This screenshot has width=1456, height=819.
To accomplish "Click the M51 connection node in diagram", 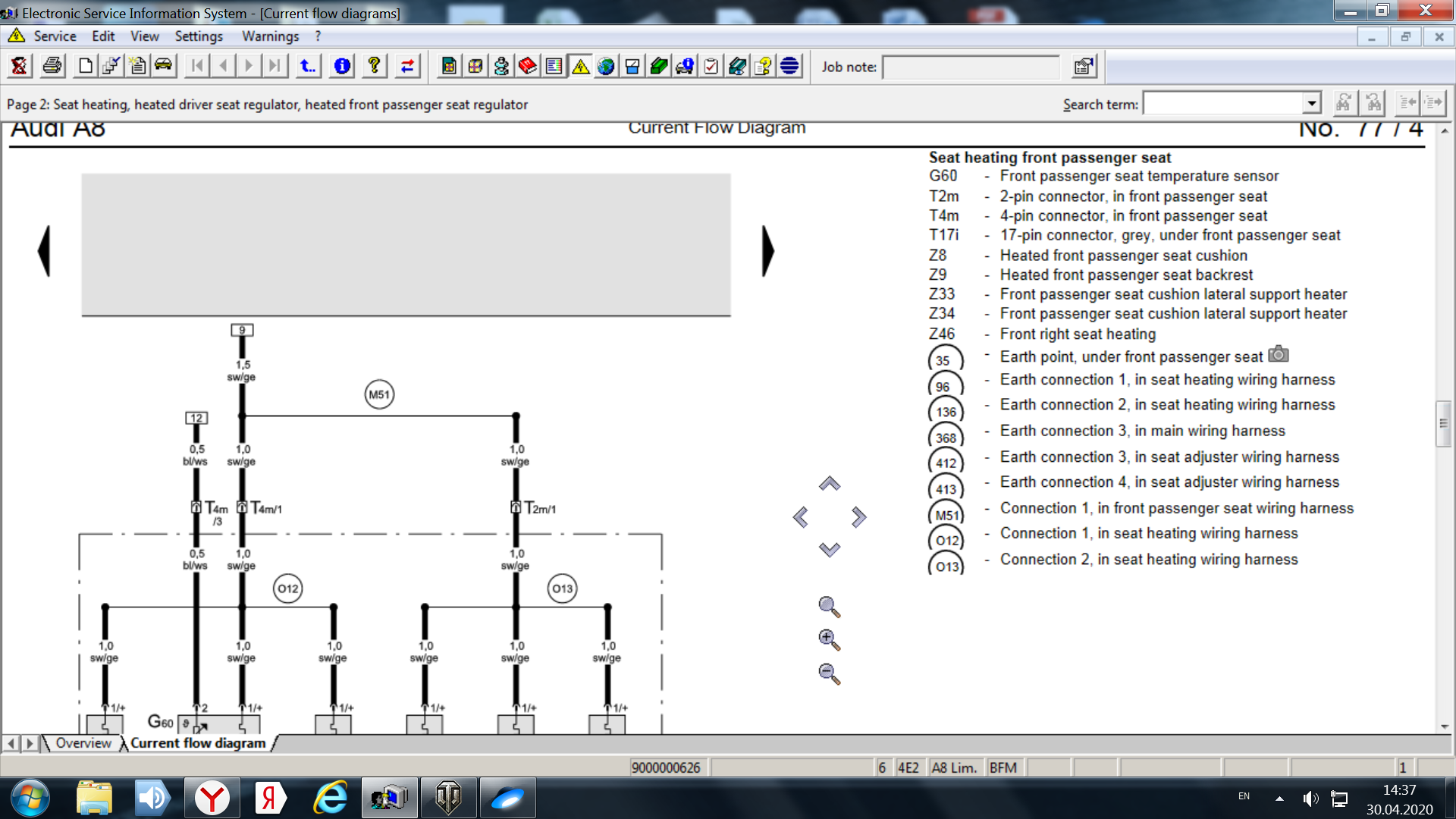I will [x=379, y=394].
